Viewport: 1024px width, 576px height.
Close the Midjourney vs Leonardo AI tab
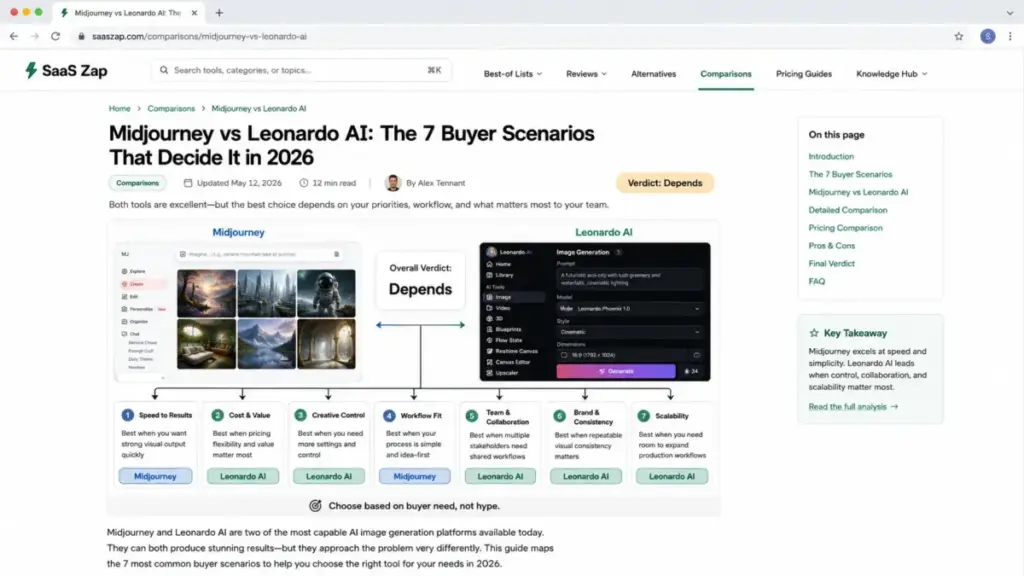click(194, 12)
